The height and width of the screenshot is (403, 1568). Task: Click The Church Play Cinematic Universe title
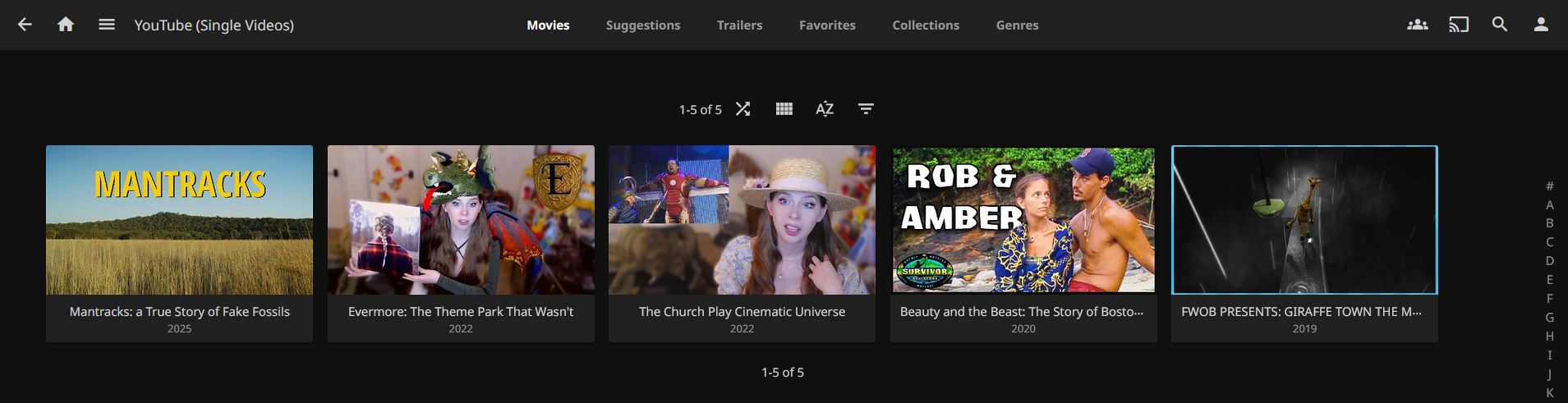coord(742,312)
